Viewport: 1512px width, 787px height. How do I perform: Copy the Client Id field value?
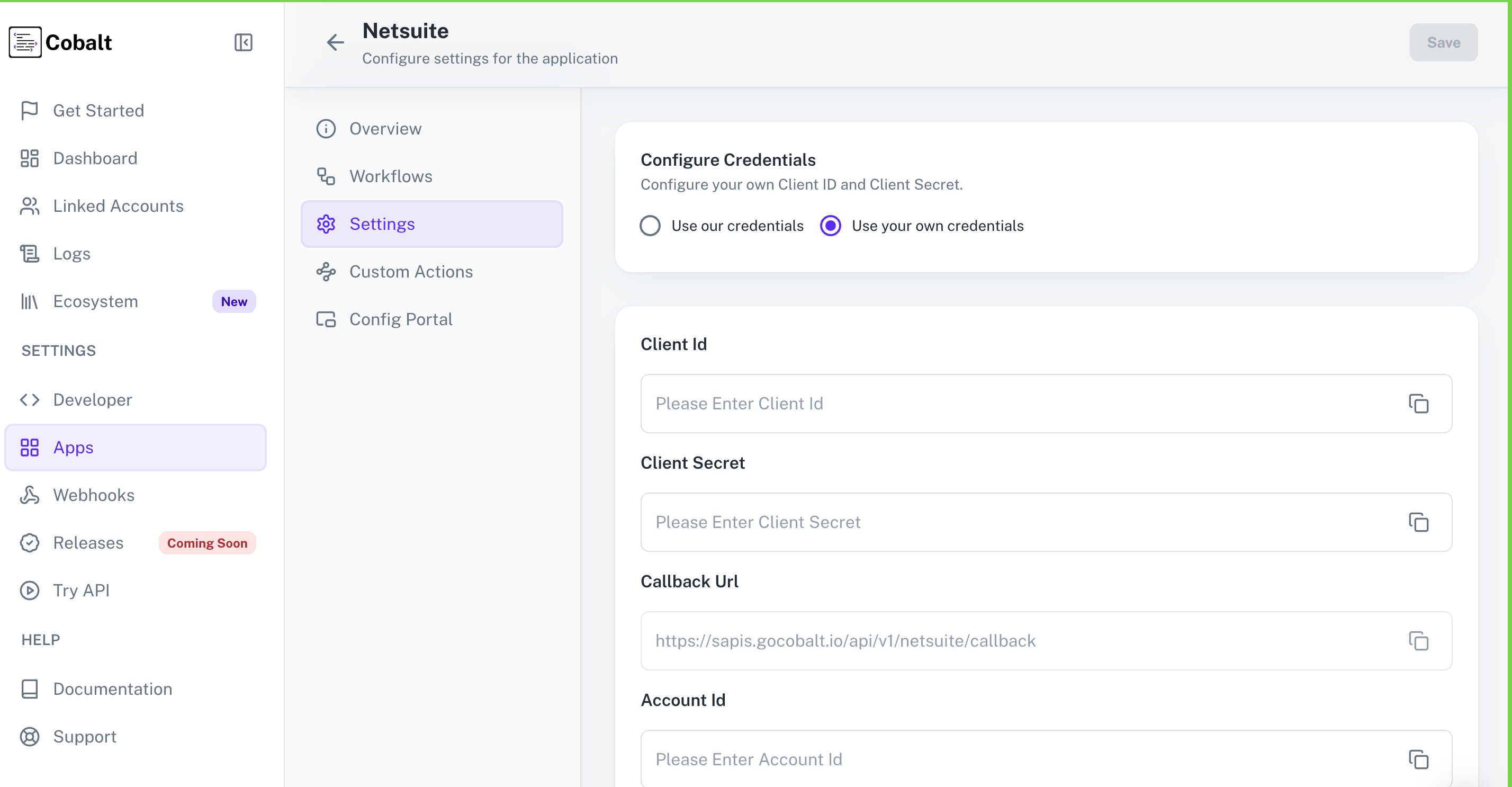pos(1419,404)
